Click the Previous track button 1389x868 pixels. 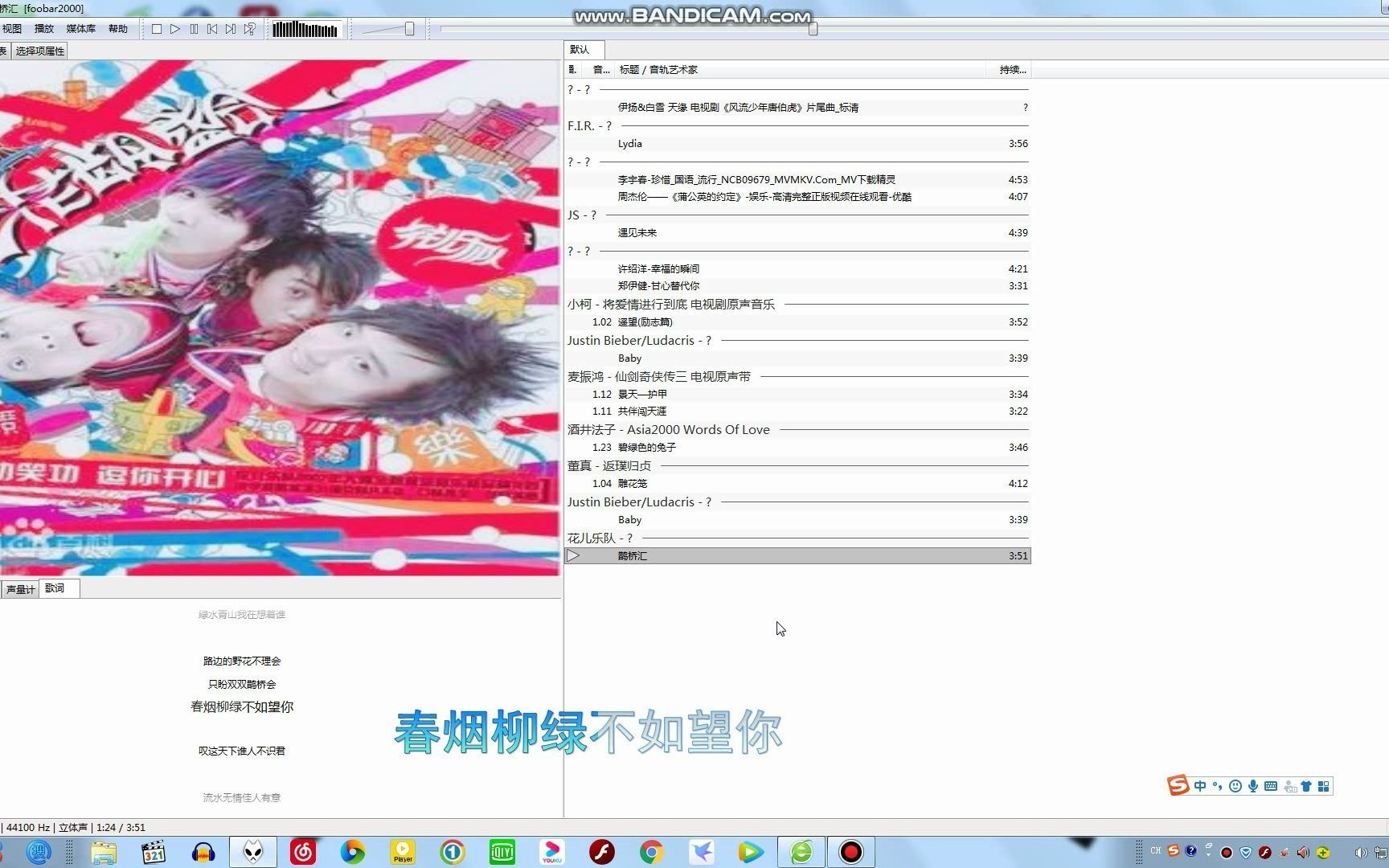[x=212, y=29]
